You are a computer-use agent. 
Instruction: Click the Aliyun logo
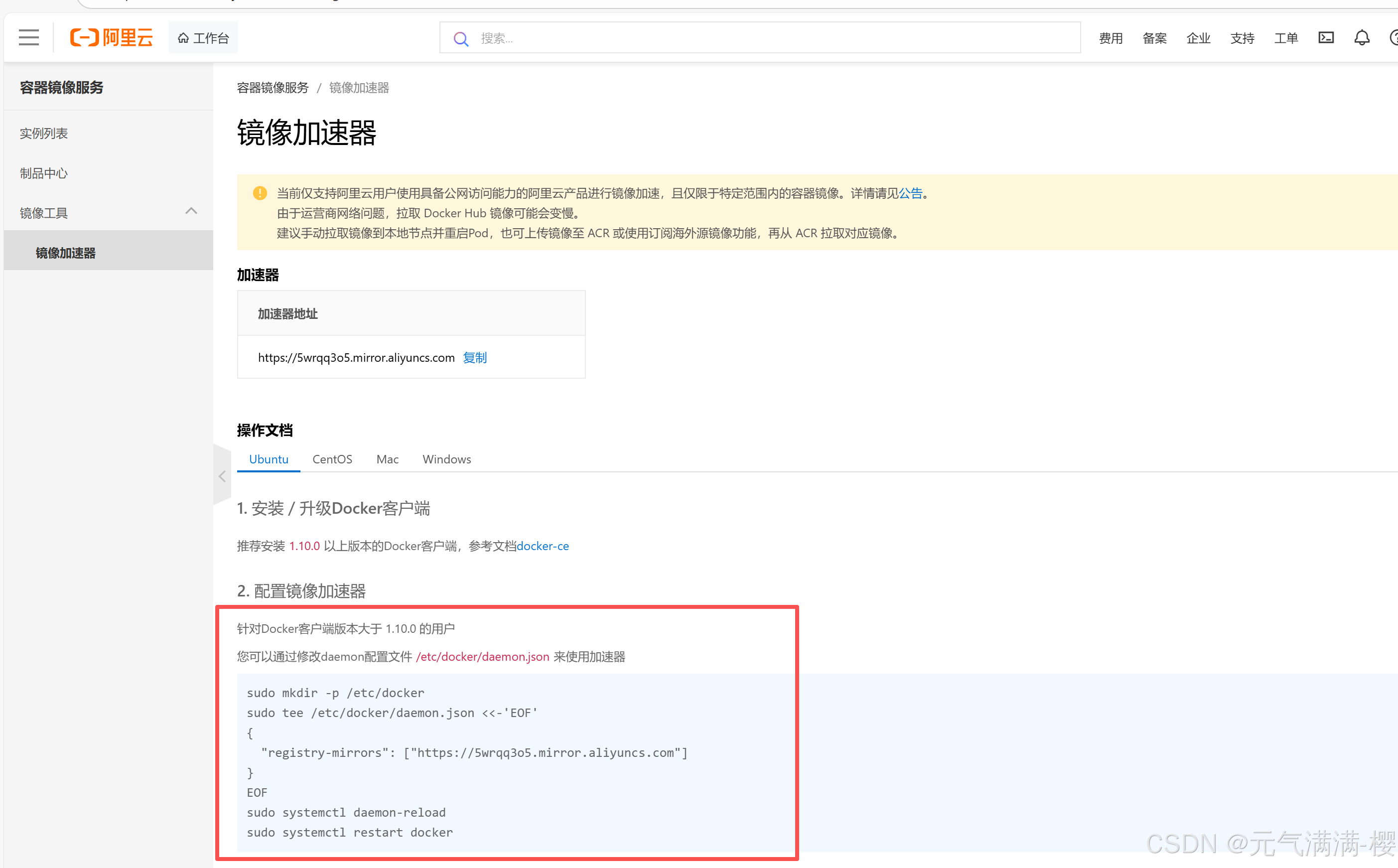pyautogui.click(x=111, y=38)
